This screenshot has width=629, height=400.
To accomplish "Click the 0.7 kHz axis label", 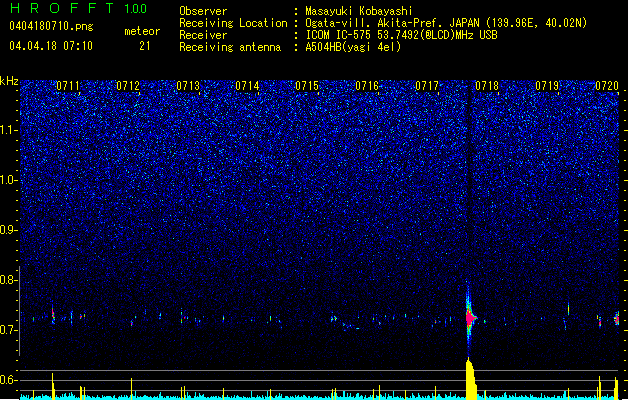I will (9, 330).
